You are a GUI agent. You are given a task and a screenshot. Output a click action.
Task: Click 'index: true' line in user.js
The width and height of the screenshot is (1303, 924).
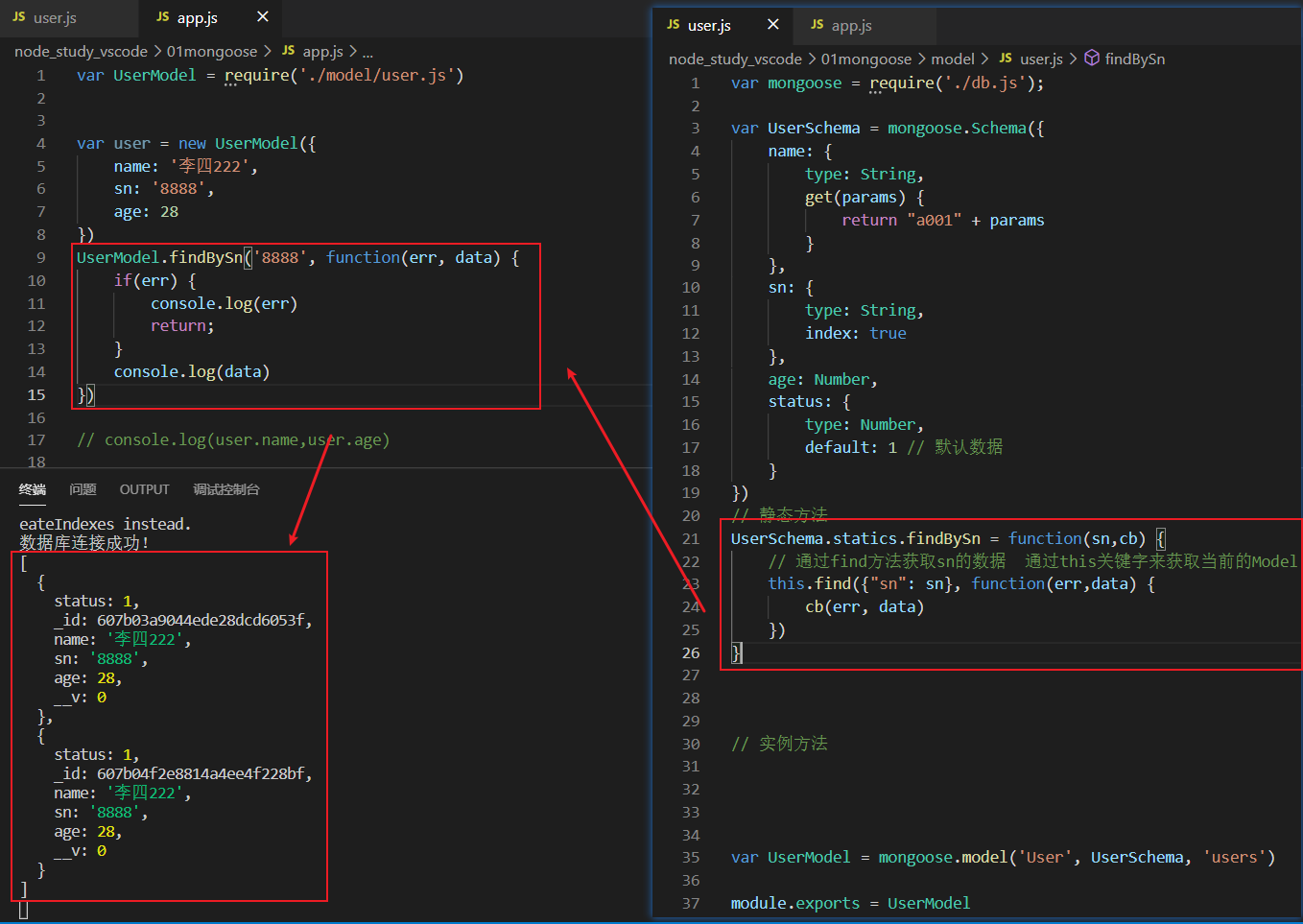tap(856, 333)
